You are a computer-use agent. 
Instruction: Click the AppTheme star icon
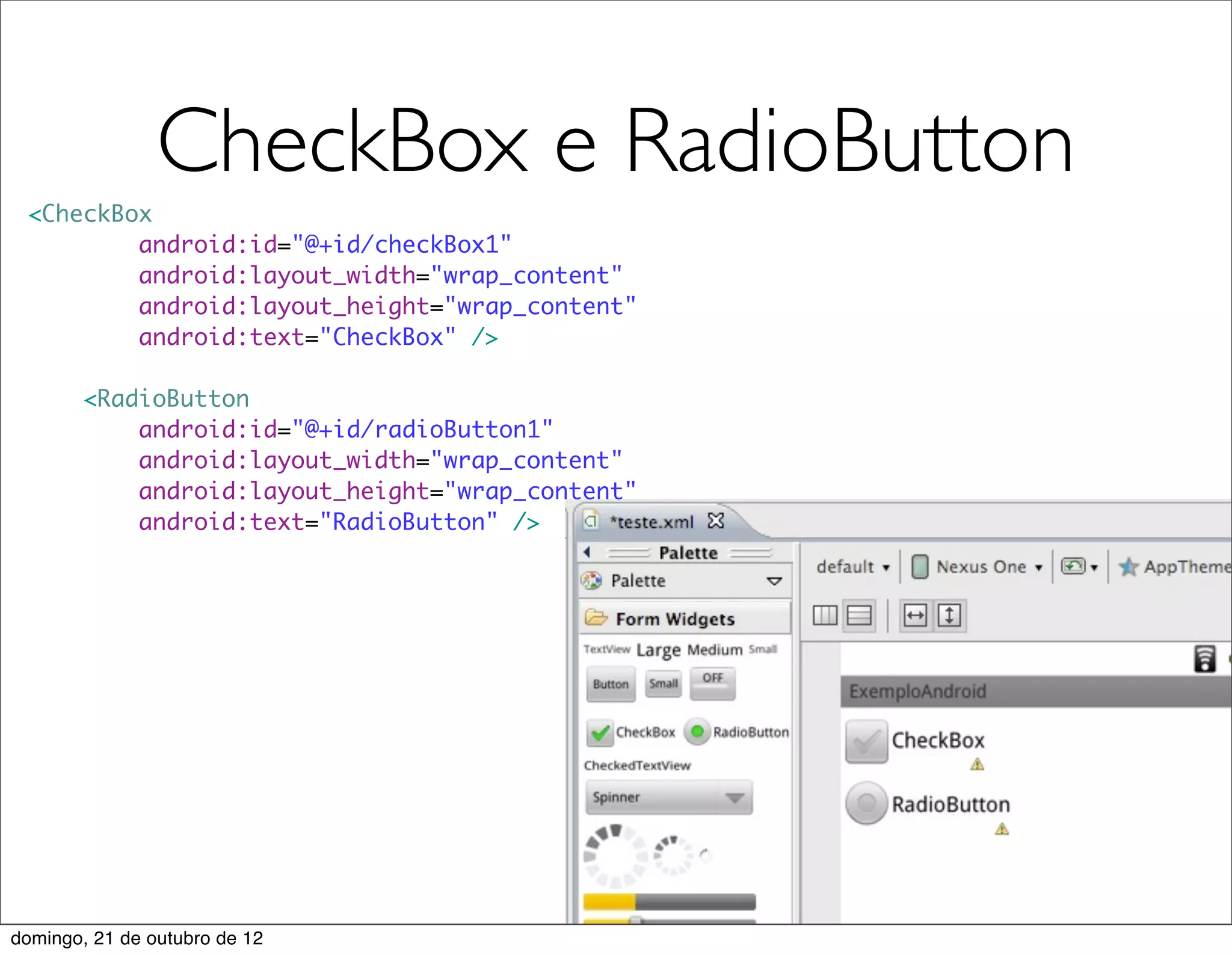(1129, 566)
